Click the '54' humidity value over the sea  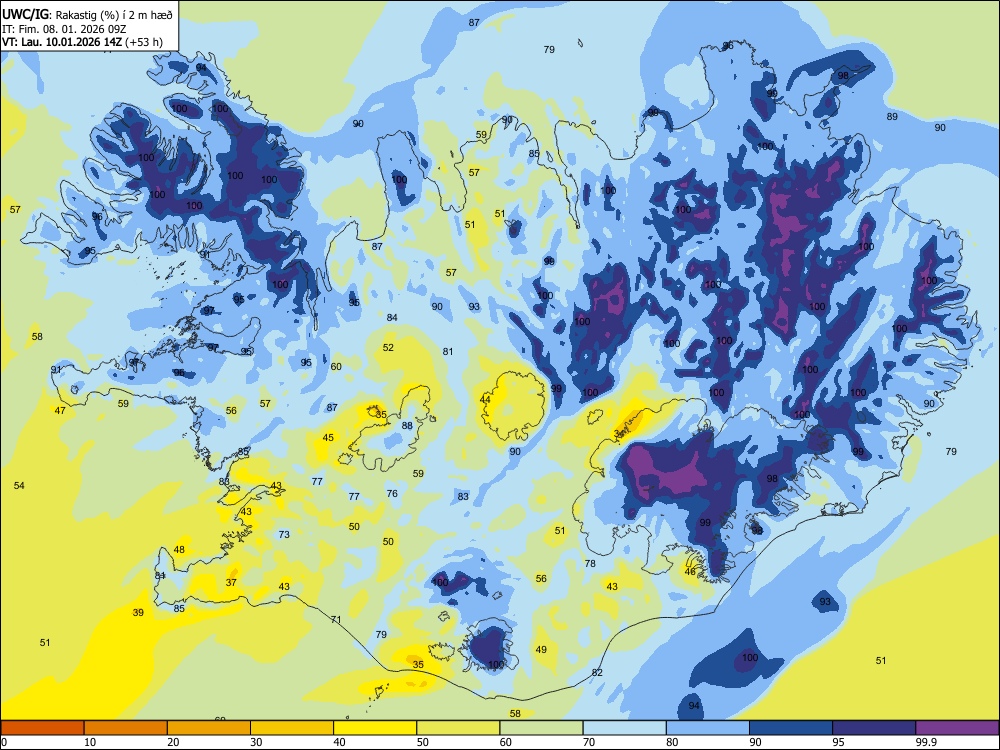click(19, 486)
